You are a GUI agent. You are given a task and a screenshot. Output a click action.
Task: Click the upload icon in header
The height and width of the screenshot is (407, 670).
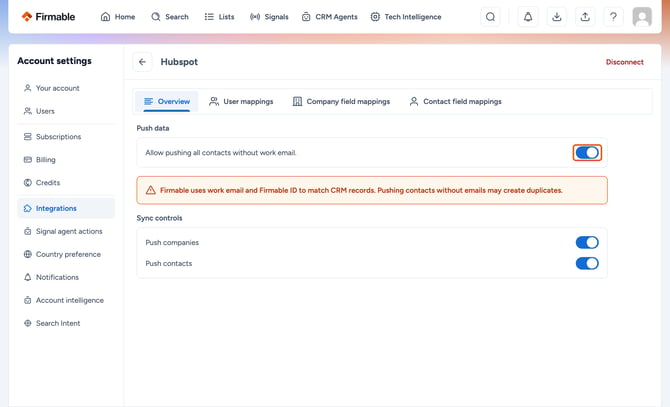click(x=585, y=17)
